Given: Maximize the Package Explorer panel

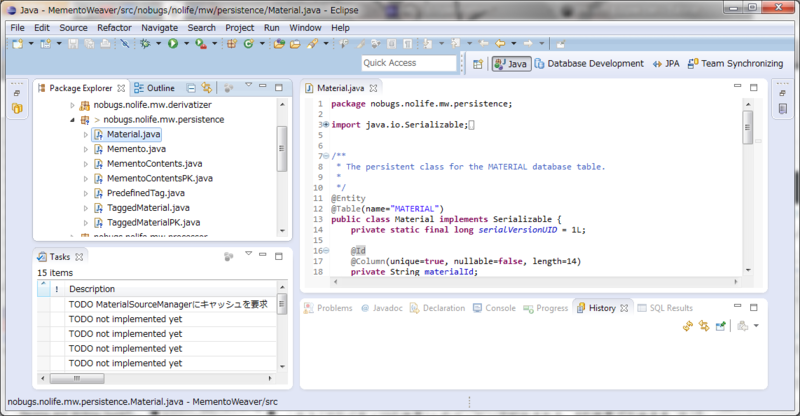Looking at the screenshot, I should pos(279,88).
